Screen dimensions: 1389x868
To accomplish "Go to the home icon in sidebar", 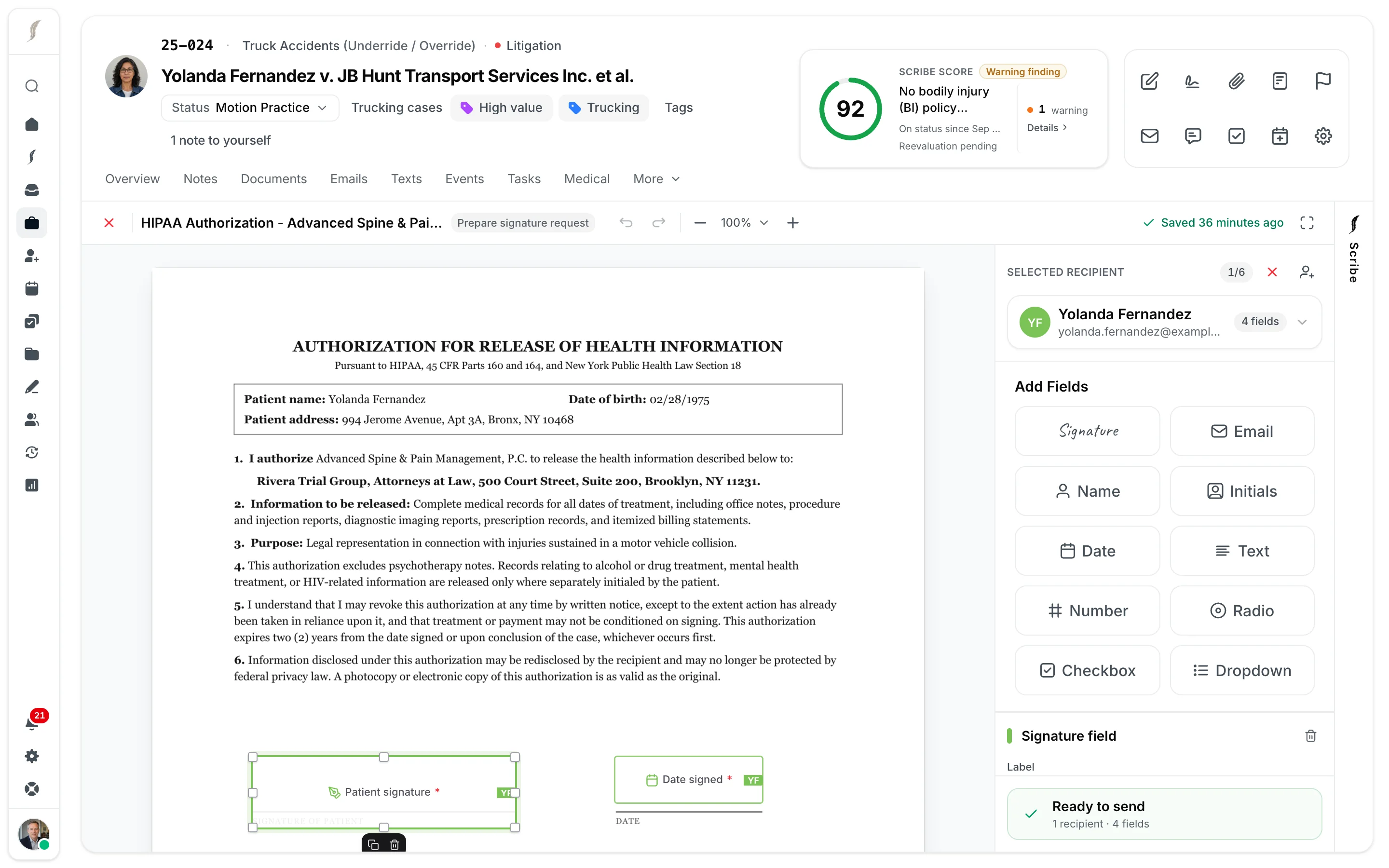I will [32, 124].
